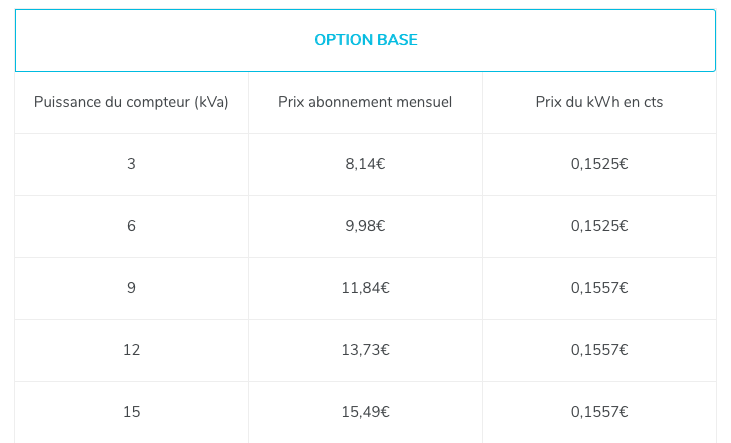
Task: Select the 0,1525€ kWh price for 6 kVa
Action: coord(600,227)
